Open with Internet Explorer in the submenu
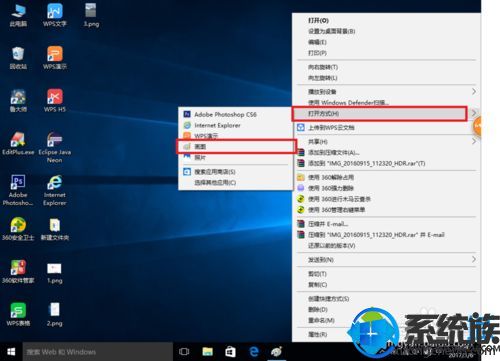500x361 pixels. [236, 125]
